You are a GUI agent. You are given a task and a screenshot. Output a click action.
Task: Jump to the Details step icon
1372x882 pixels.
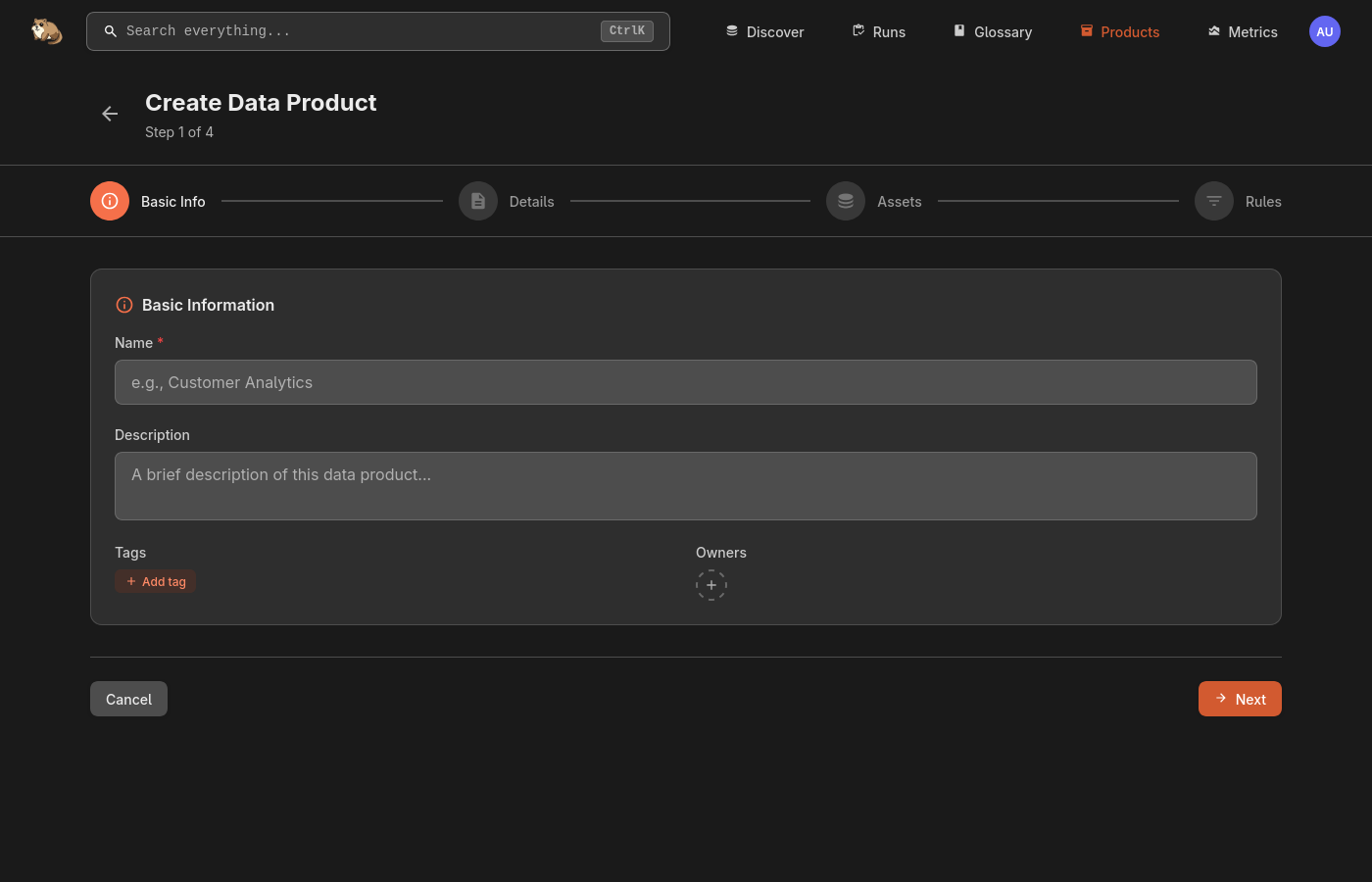point(478,201)
